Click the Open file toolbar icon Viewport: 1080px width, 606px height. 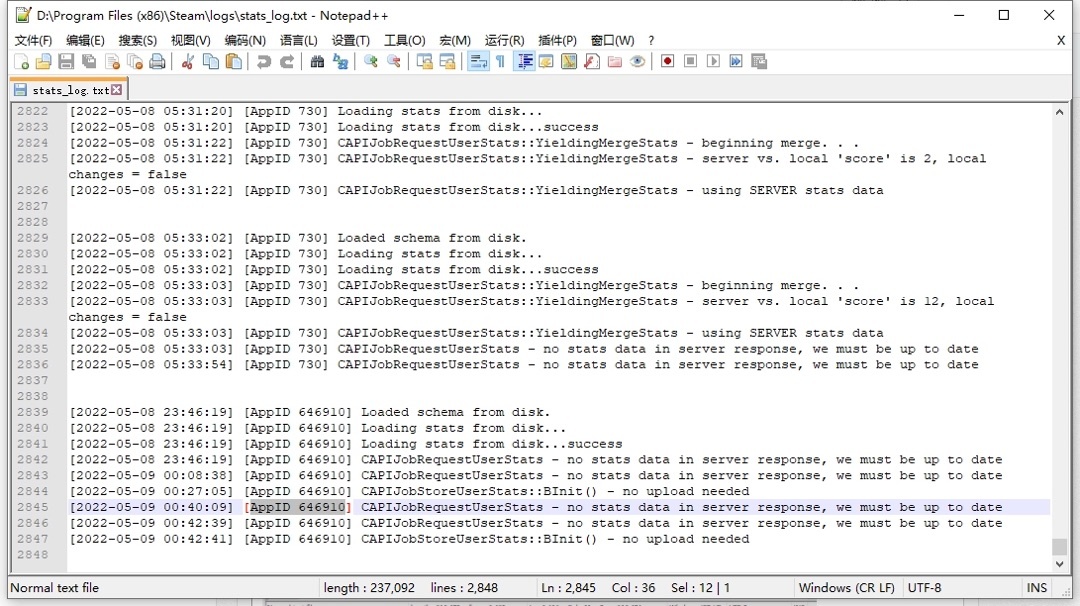[43, 62]
